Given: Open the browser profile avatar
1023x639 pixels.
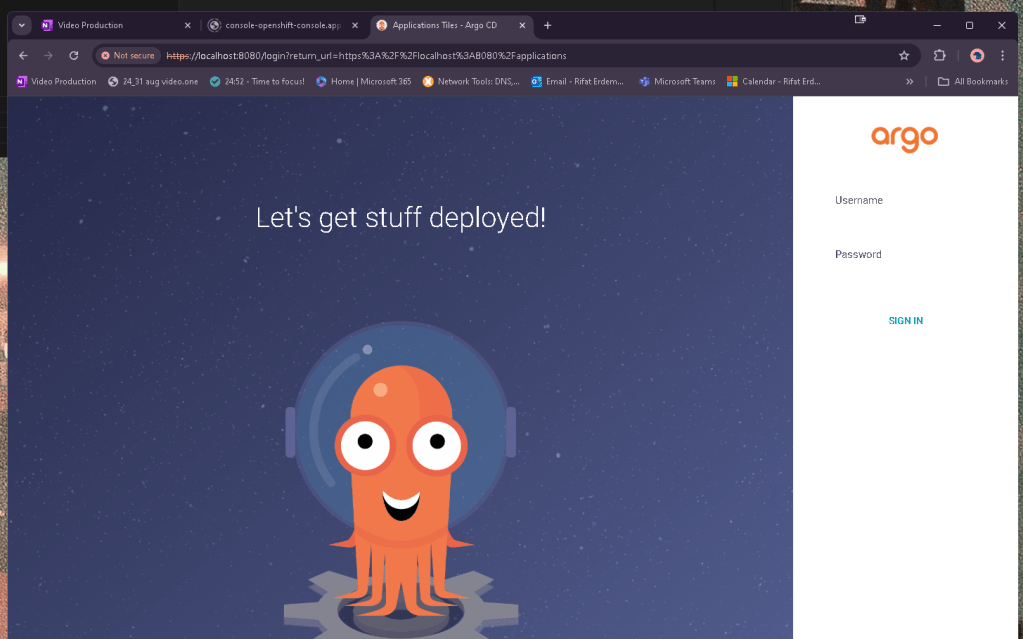Looking at the screenshot, I should point(977,55).
